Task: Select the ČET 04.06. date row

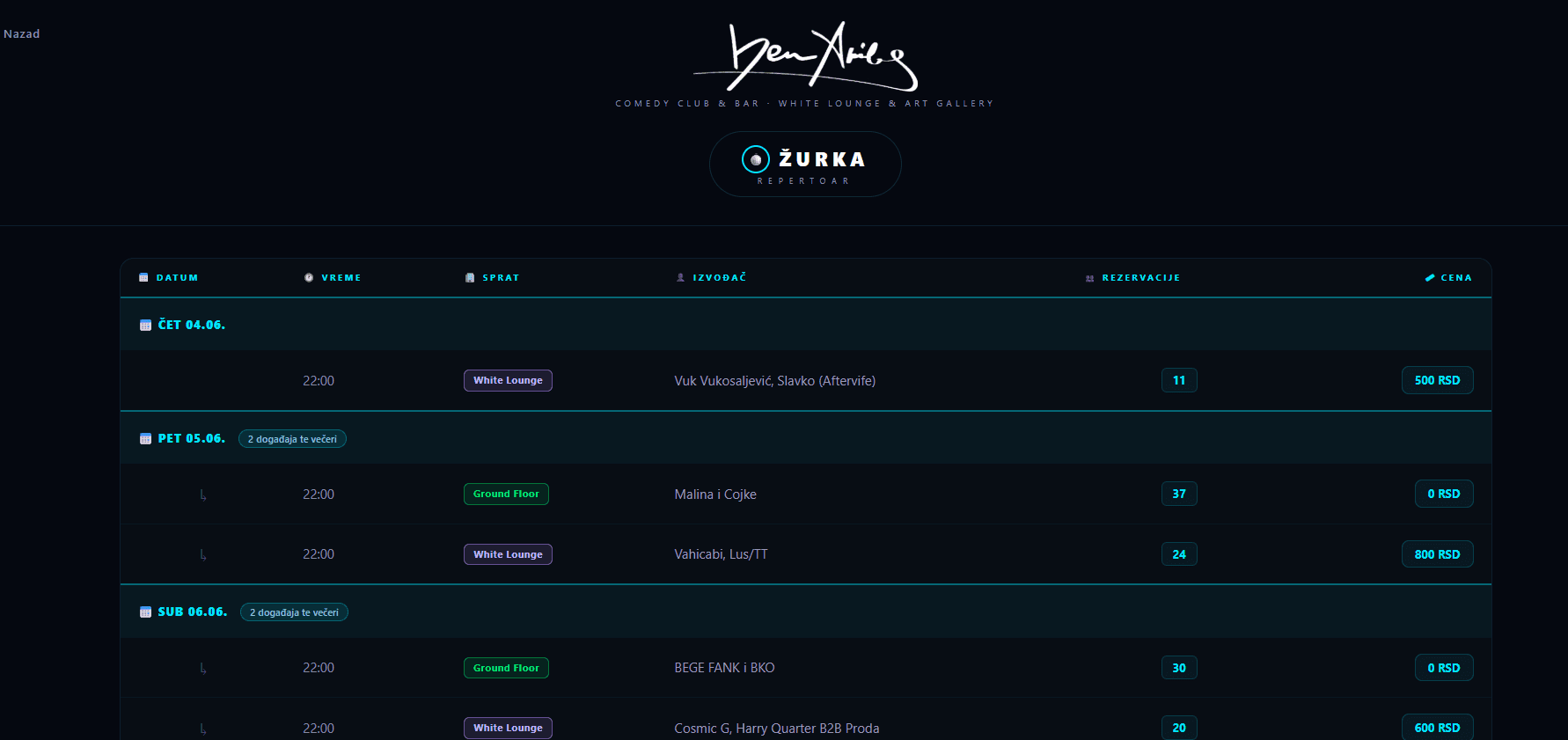Action: click(806, 325)
